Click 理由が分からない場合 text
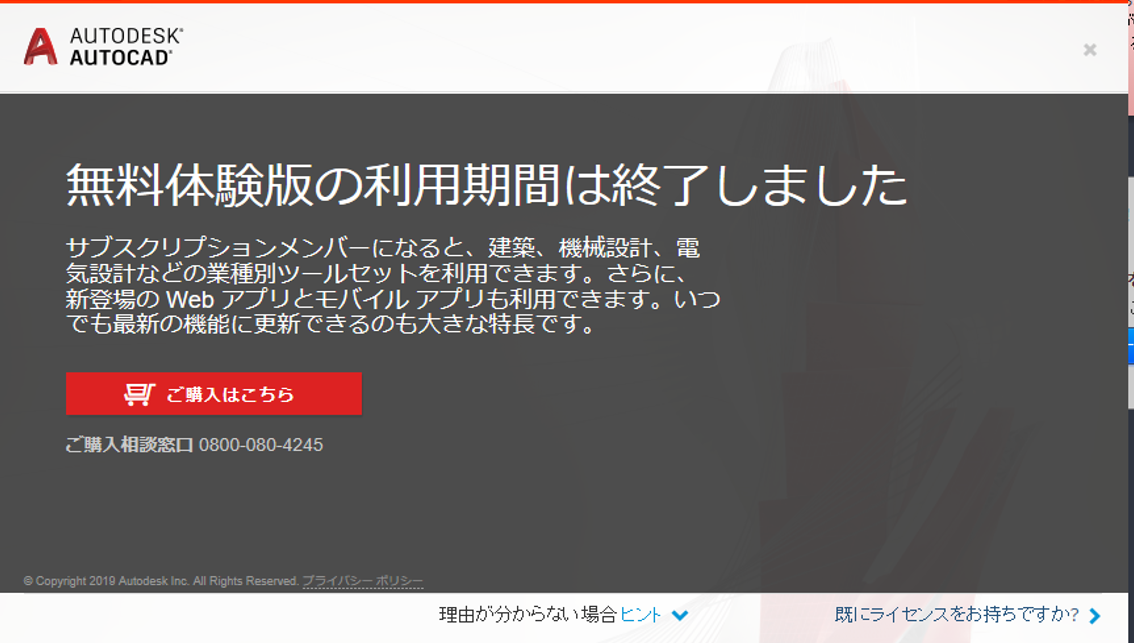Screen dimensions: 1134x643 pos(528,615)
